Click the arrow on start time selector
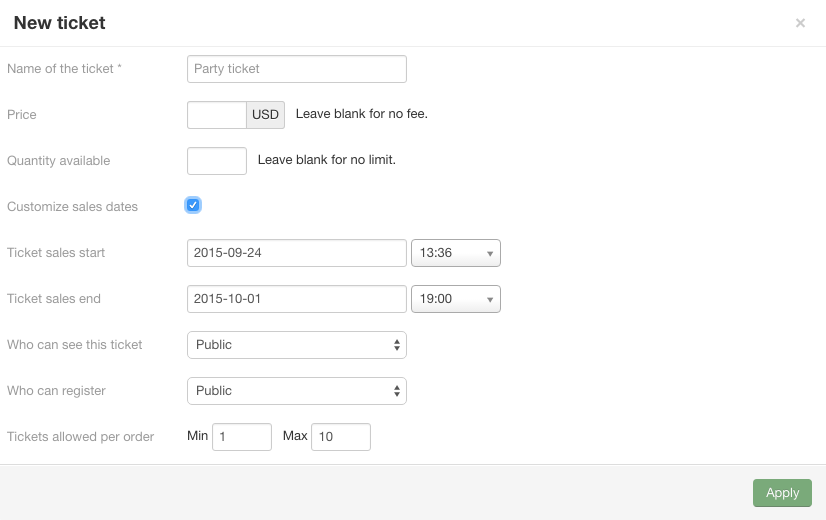The image size is (826, 520). (x=490, y=254)
